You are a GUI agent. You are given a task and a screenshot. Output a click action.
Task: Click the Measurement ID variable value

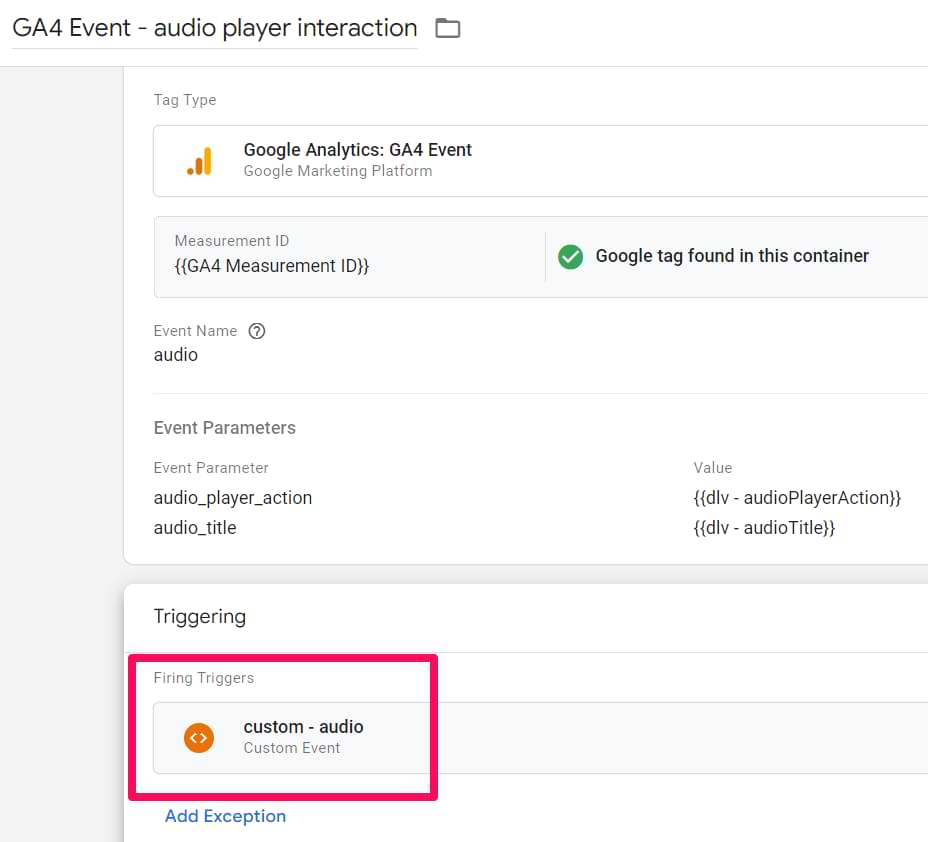pos(272,266)
